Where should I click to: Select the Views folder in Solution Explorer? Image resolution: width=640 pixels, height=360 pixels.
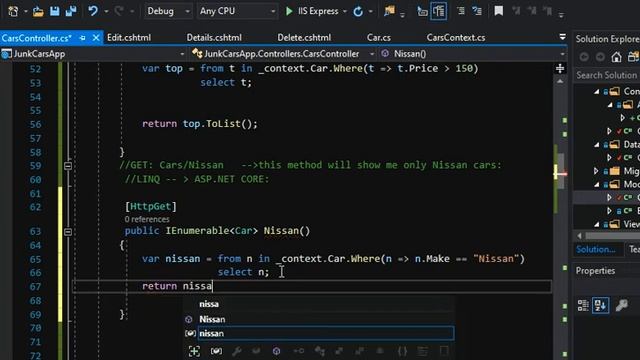click(631, 224)
